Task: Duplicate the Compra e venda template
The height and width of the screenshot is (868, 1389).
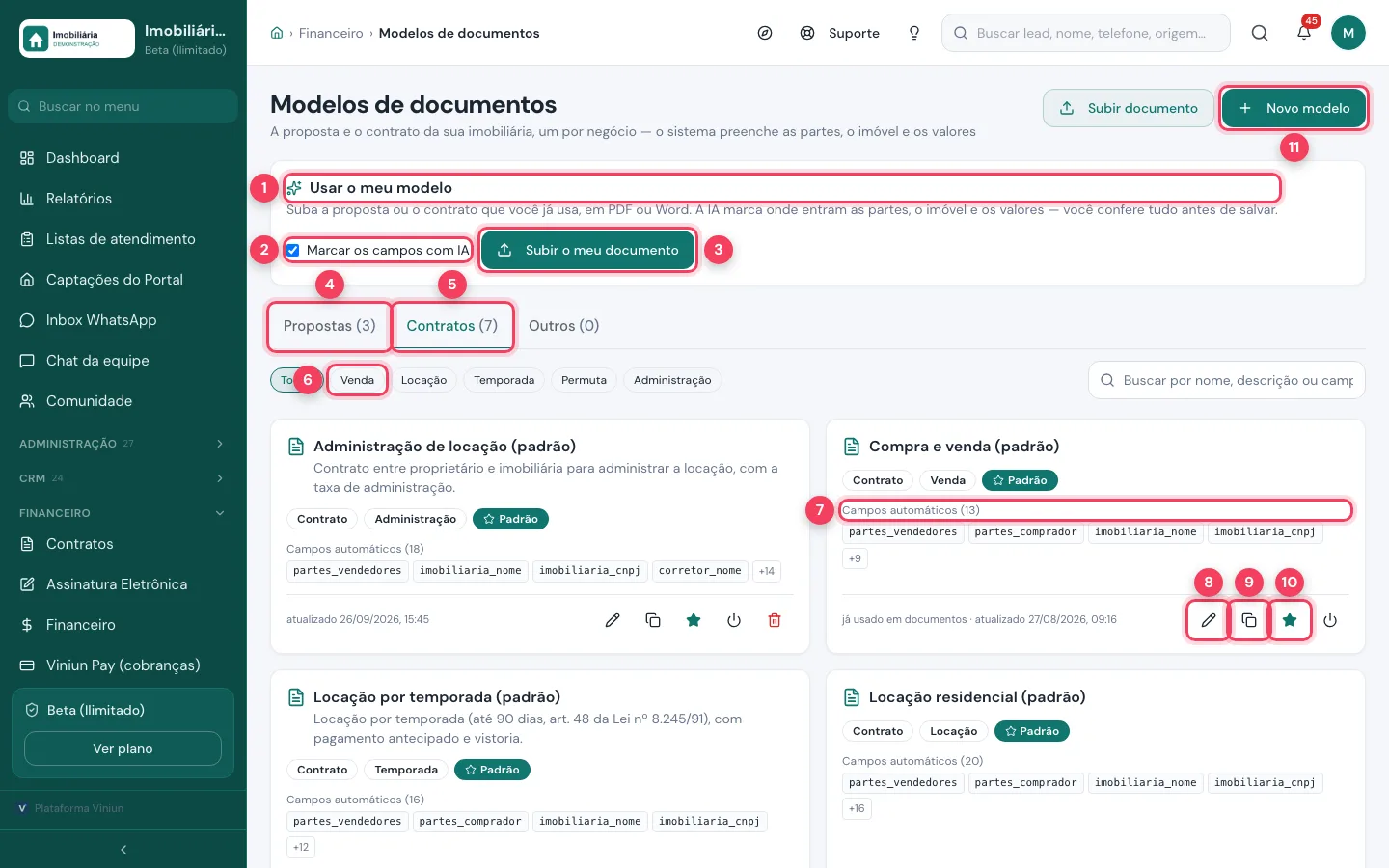Action: coord(1249,620)
